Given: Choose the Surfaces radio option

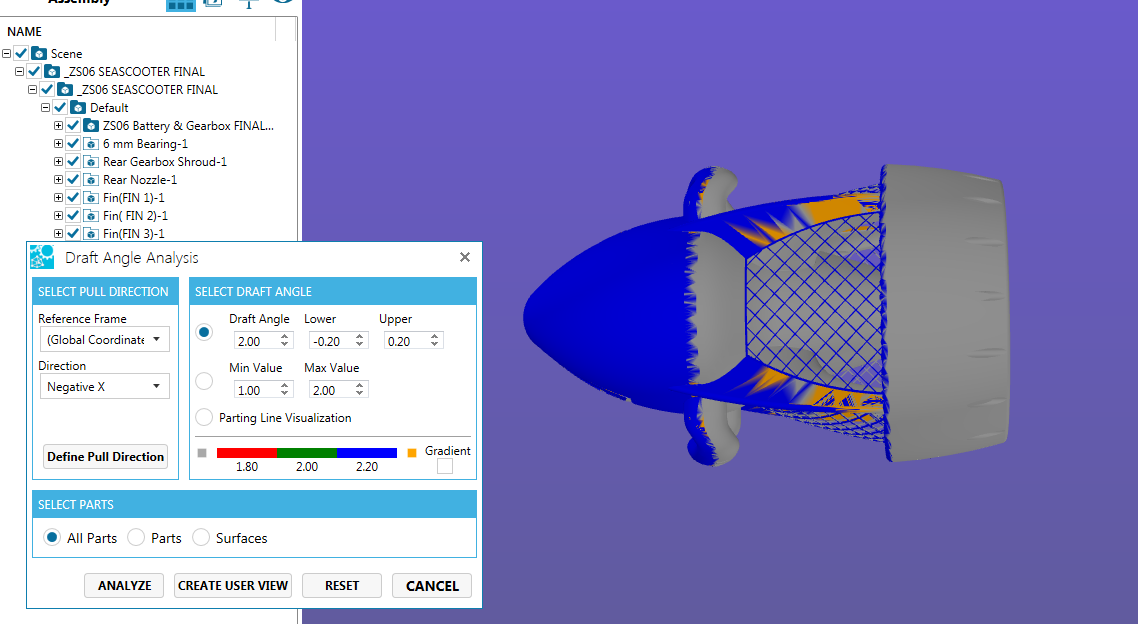Looking at the screenshot, I should point(201,538).
